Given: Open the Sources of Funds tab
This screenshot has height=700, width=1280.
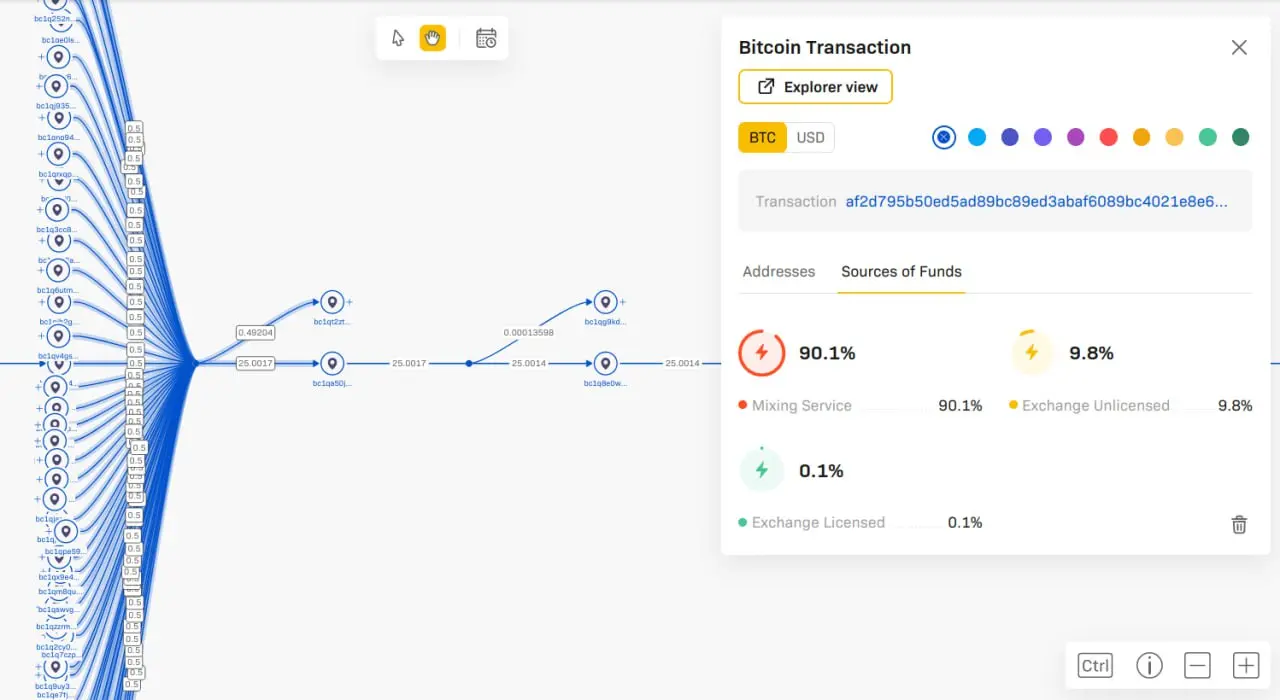Looking at the screenshot, I should coord(901,271).
